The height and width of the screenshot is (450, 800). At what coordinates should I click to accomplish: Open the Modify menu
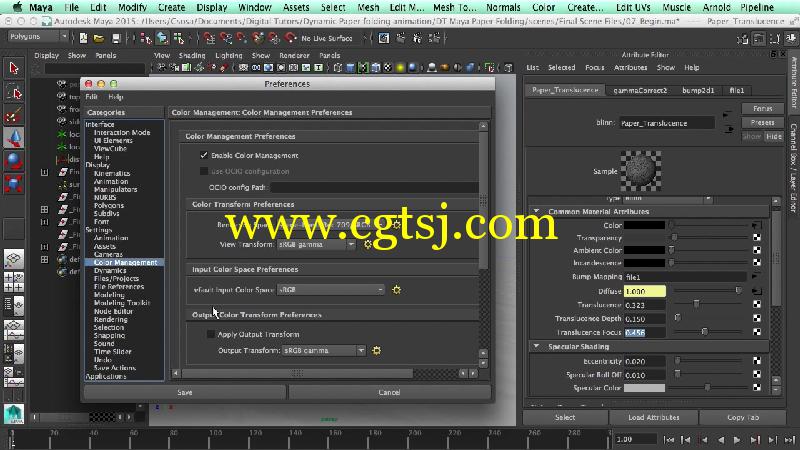tap(132, 7)
